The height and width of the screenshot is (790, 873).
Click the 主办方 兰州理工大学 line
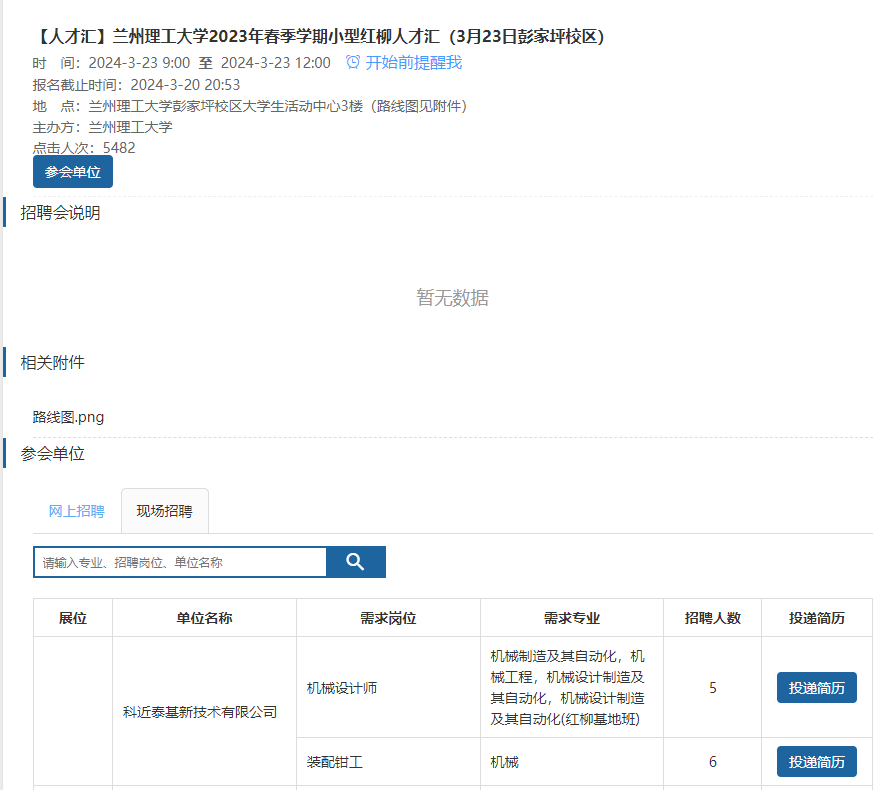(102, 127)
